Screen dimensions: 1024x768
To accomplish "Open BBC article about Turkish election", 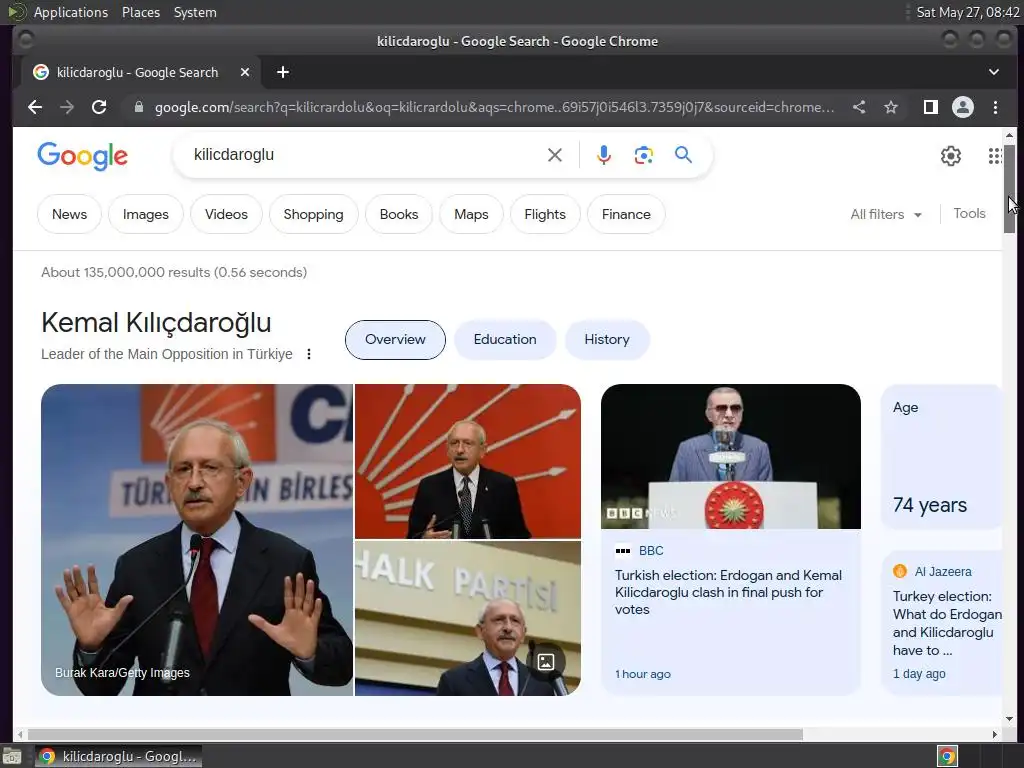I will pos(728,592).
